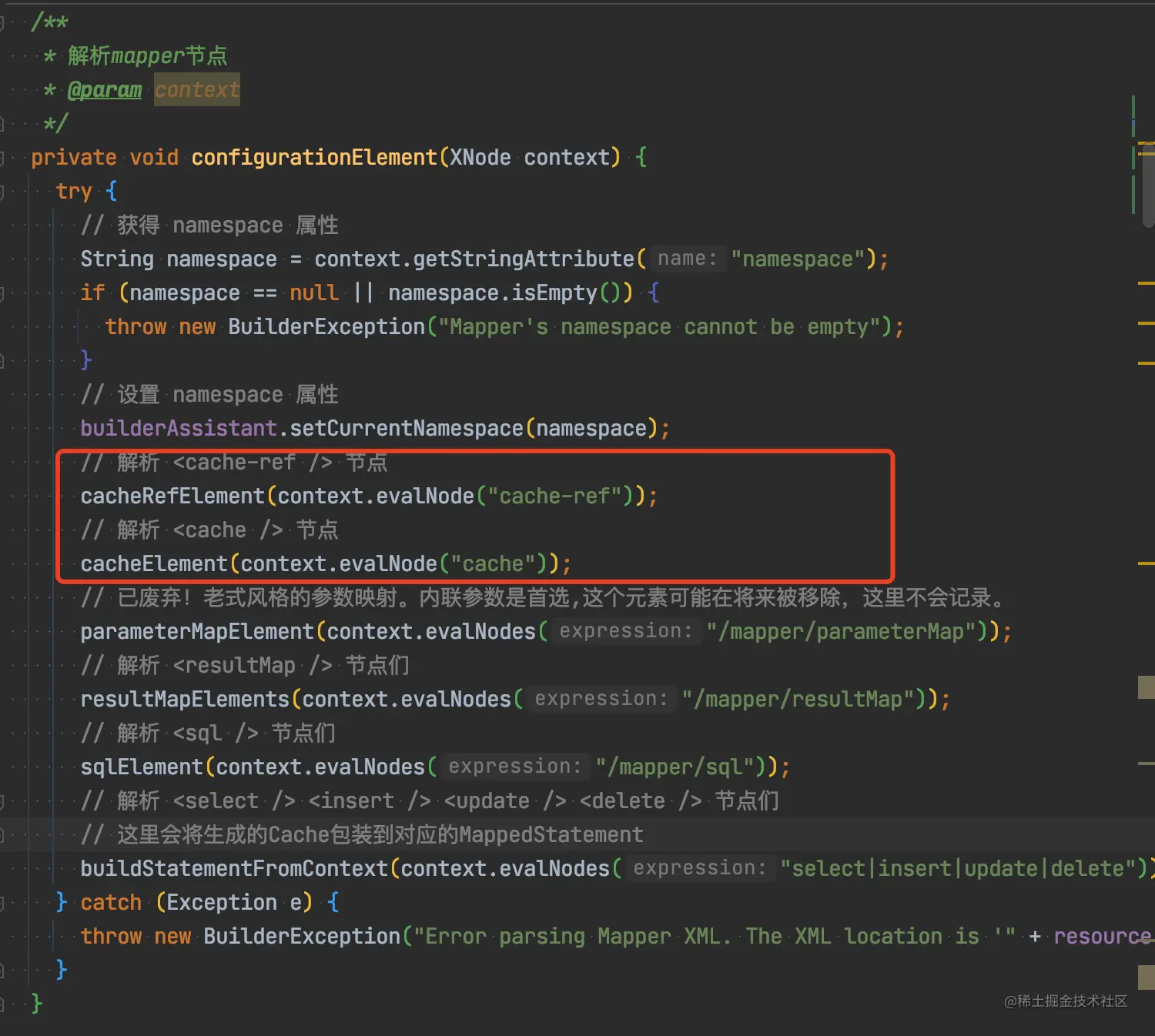Screen dimensions: 1155x1036
Task: Place cursor on configurationElement method name
Action: [x=314, y=158]
